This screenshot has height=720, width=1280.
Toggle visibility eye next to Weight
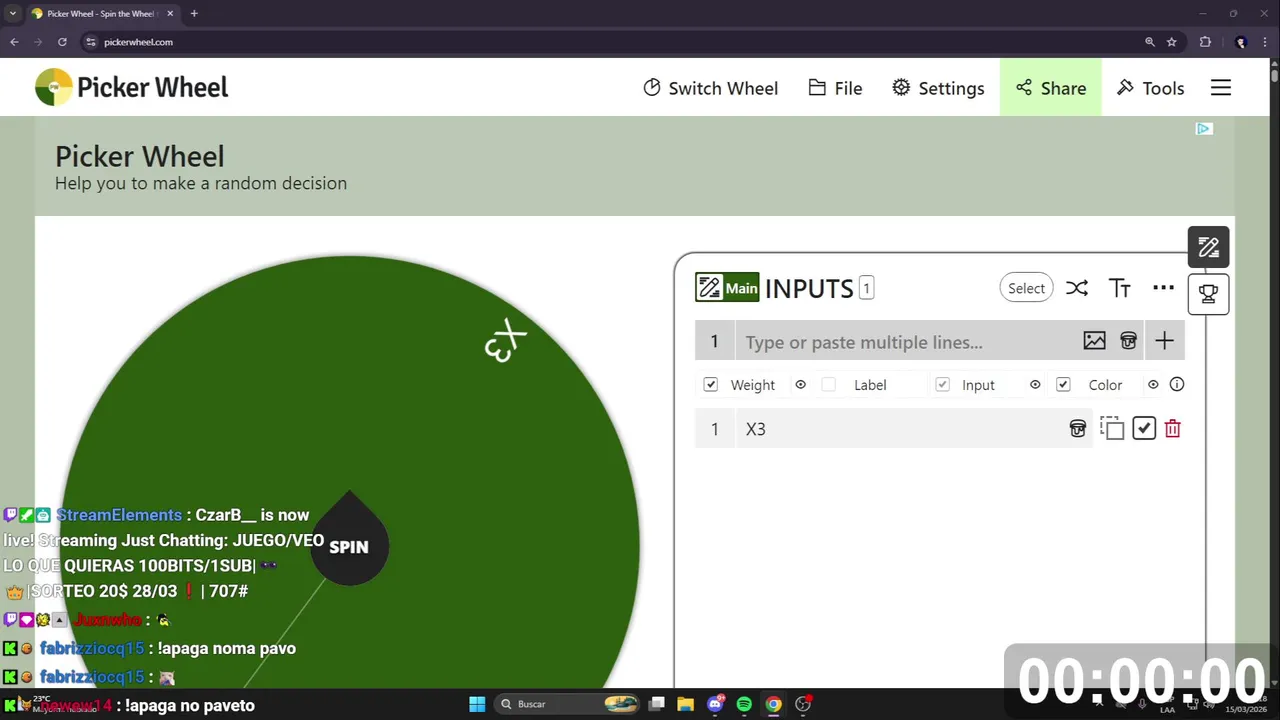(800, 384)
